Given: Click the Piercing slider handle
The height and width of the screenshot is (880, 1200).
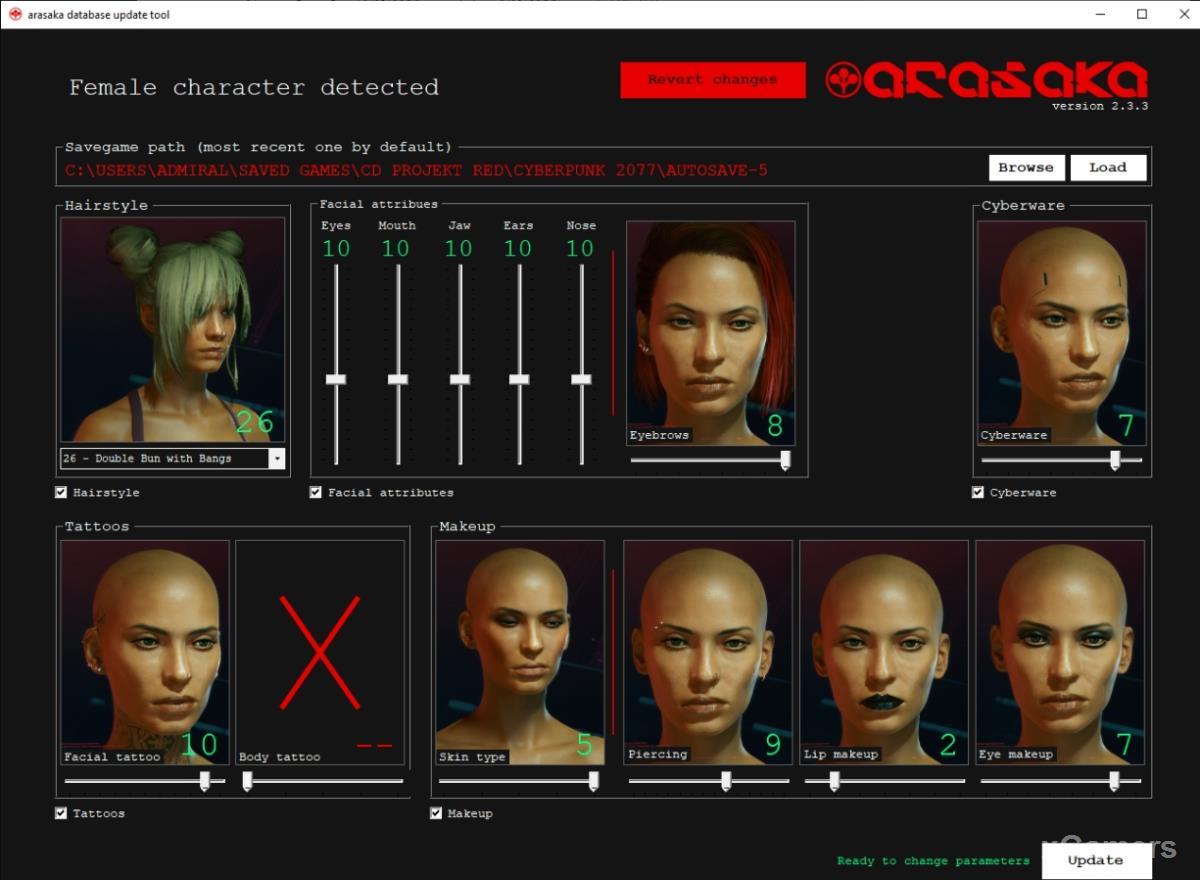Looking at the screenshot, I should [726, 781].
